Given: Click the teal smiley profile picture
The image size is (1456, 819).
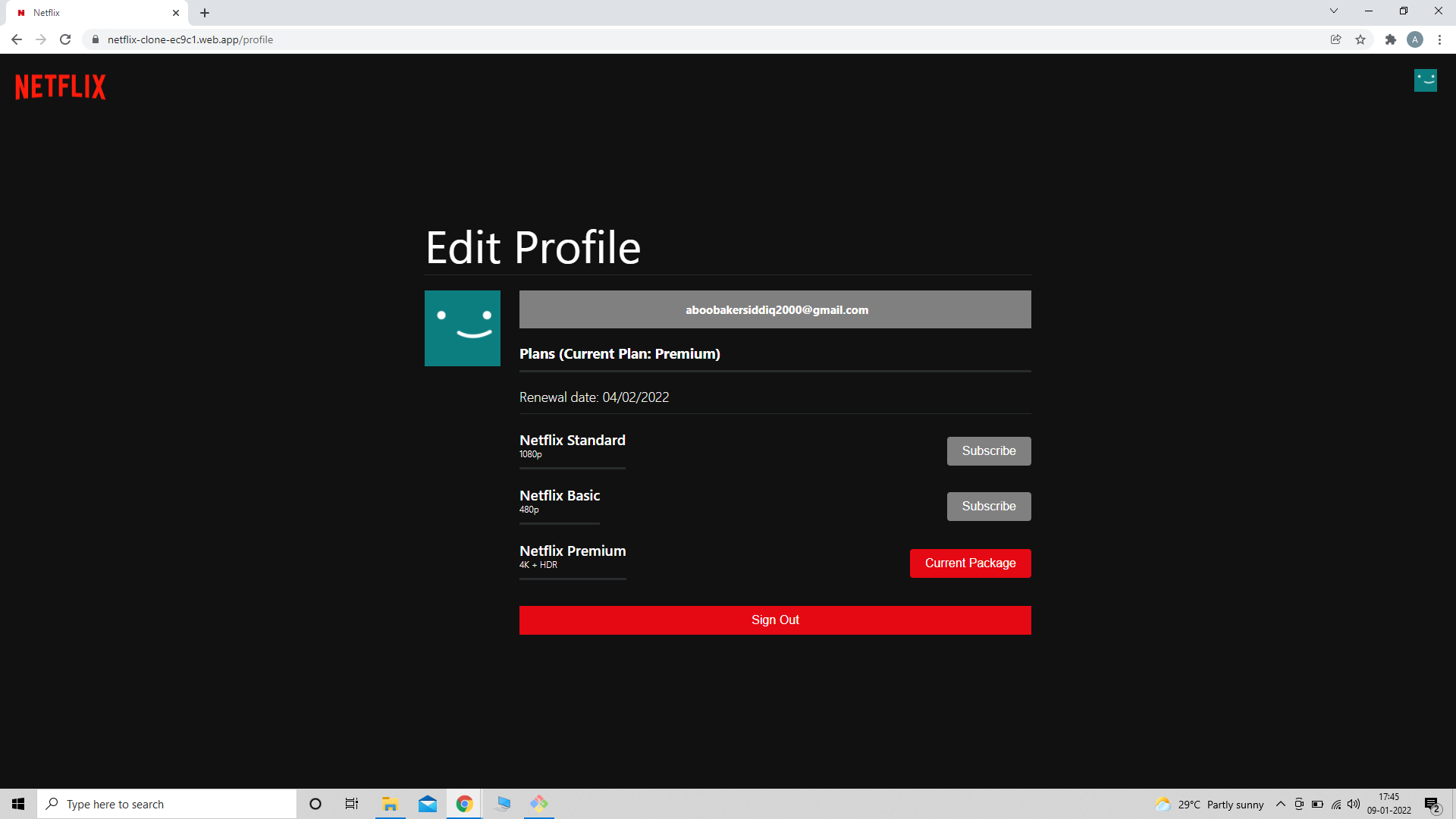Looking at the screenshot, I should click(x=462, y=328).
